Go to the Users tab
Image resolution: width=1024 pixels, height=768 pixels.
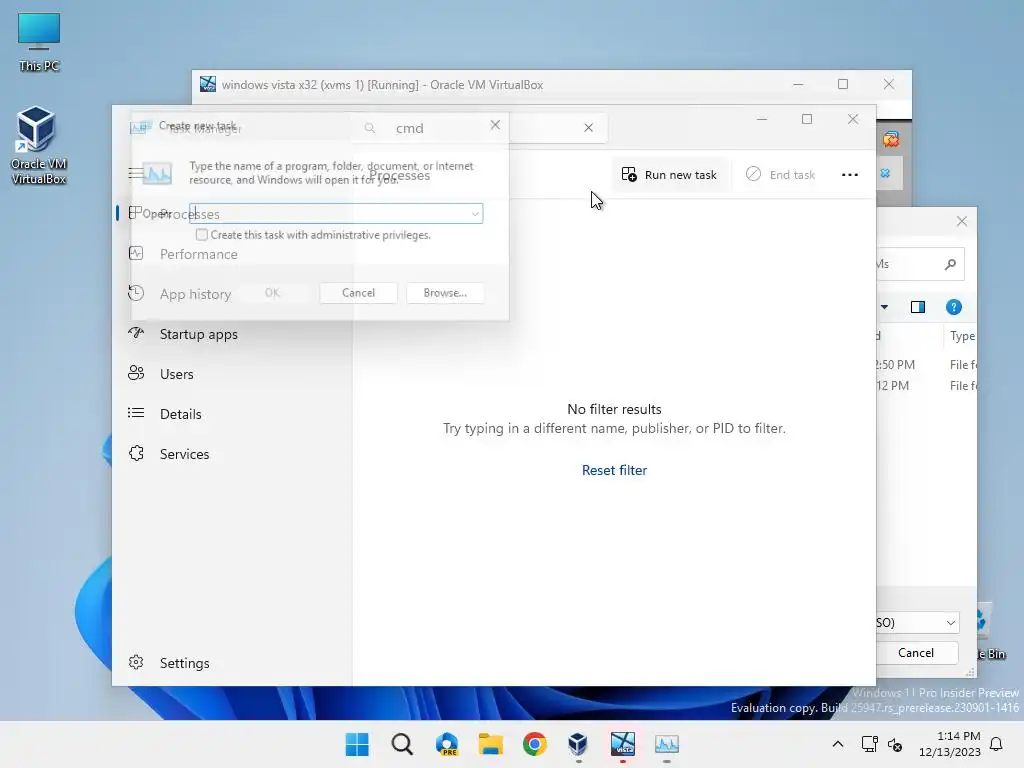pos(176,374)
